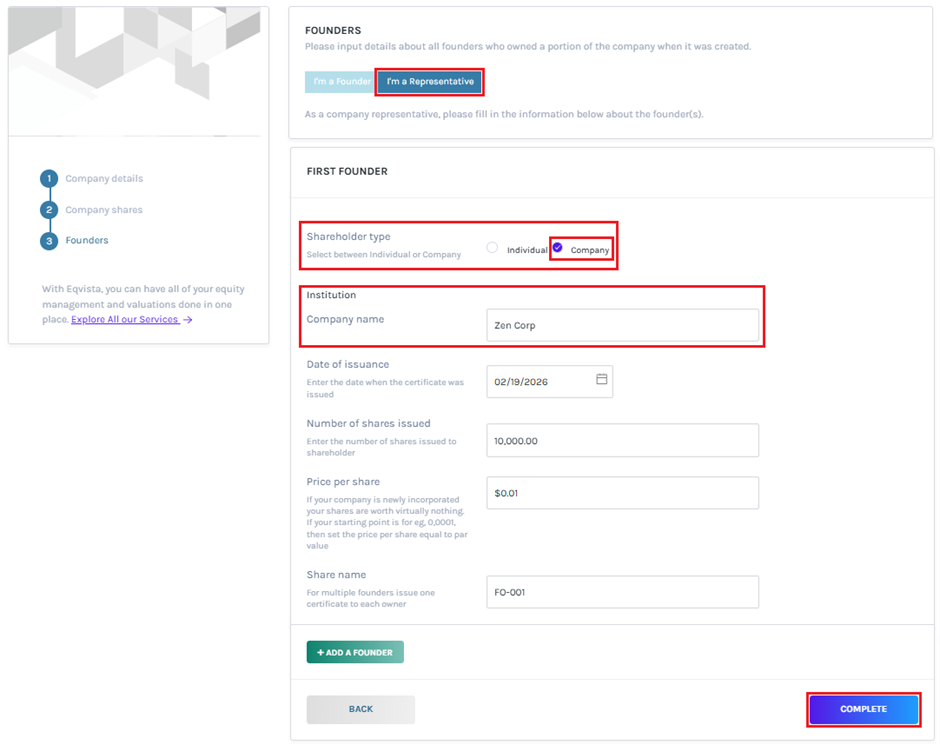This screenshot has width=940, height=745.
Task: Open the calendar icon in Date of issuance
Action: pyautogui.click(x=601, y=380)
